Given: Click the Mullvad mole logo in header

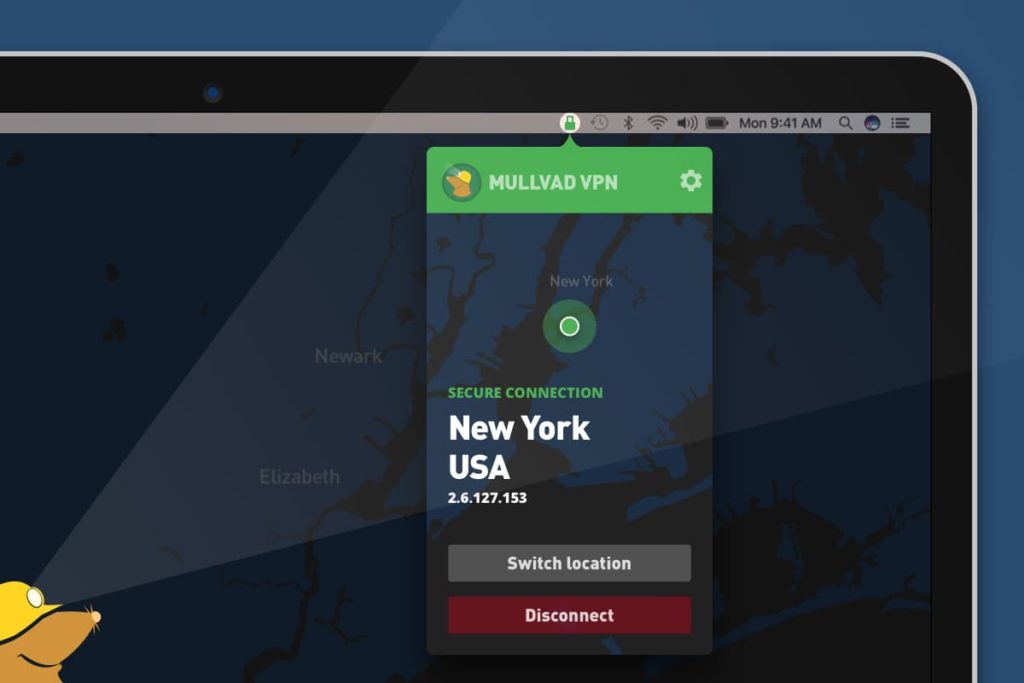Looking at the screenshot, I should tap(461, 182).
